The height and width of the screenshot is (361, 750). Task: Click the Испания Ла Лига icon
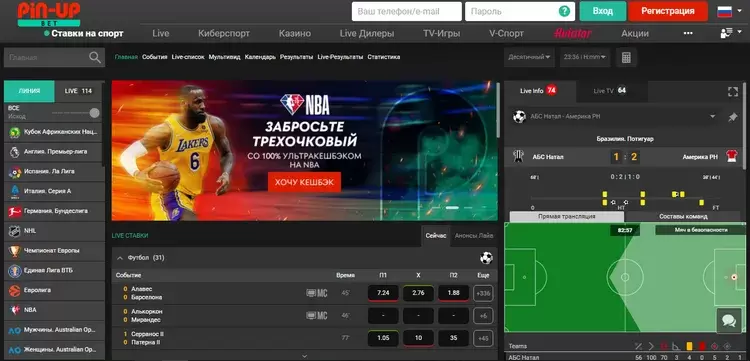[x=14, y=172]
